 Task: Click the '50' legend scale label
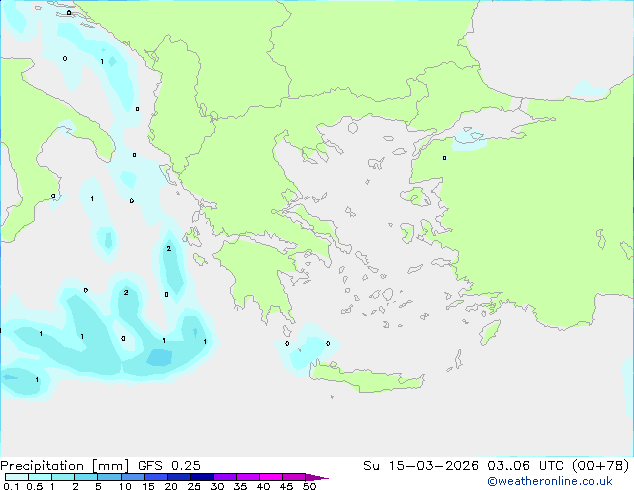(x=309, y=486)
